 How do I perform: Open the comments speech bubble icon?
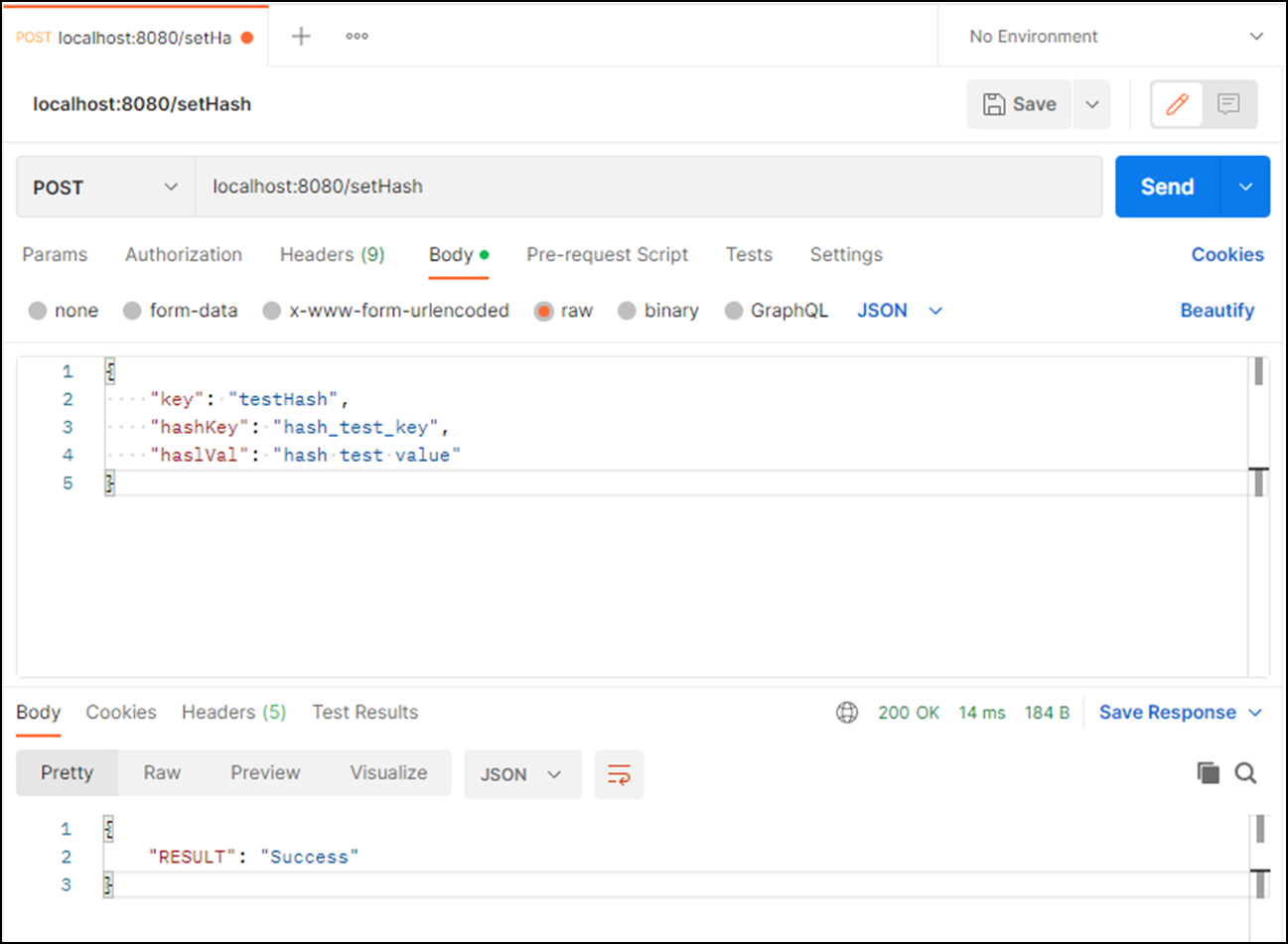[1228, 104]
